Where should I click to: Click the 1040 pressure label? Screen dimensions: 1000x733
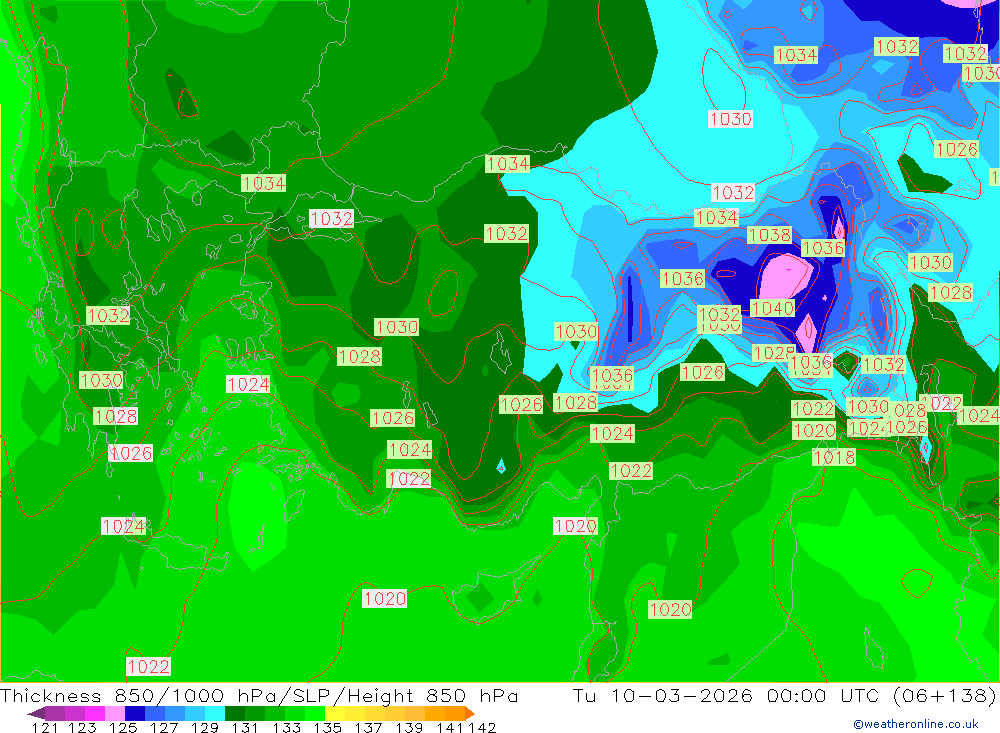[x=772, y=308]
